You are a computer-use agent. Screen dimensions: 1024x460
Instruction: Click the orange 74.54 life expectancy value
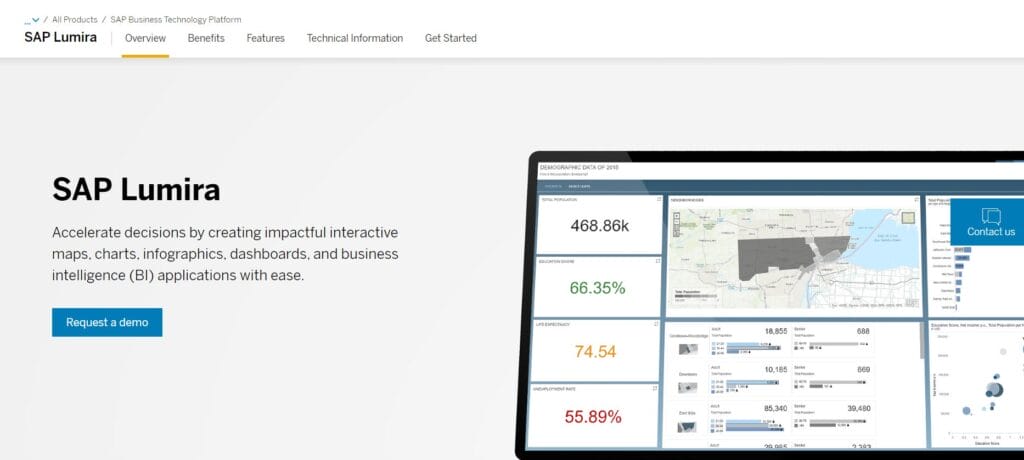click(595, 352)
